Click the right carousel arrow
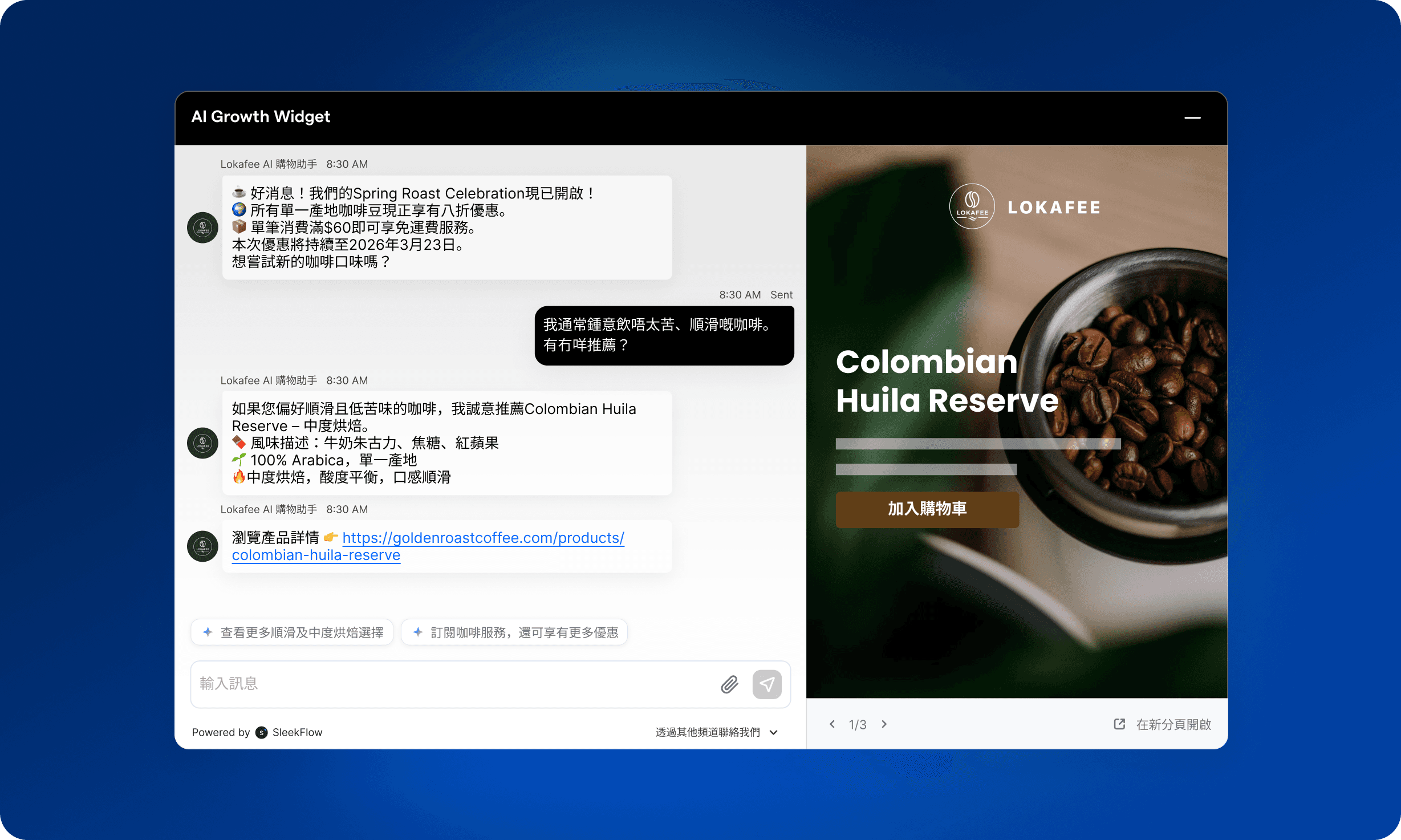 click(884, 724)
